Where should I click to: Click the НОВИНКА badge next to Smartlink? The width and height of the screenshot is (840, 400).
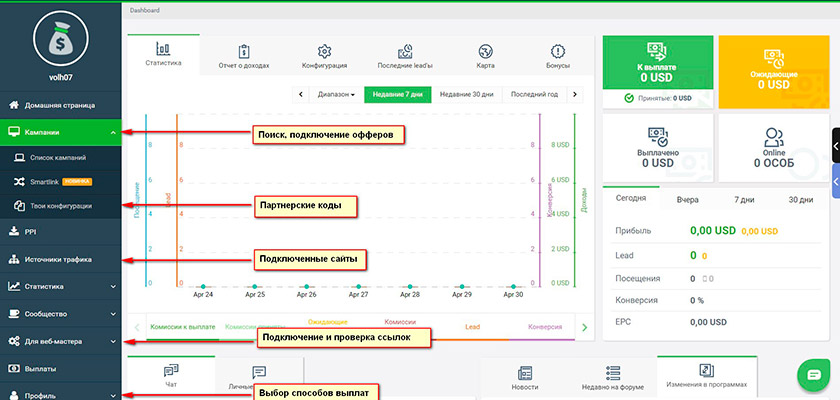pyautogui.click(x=77, y=182)
